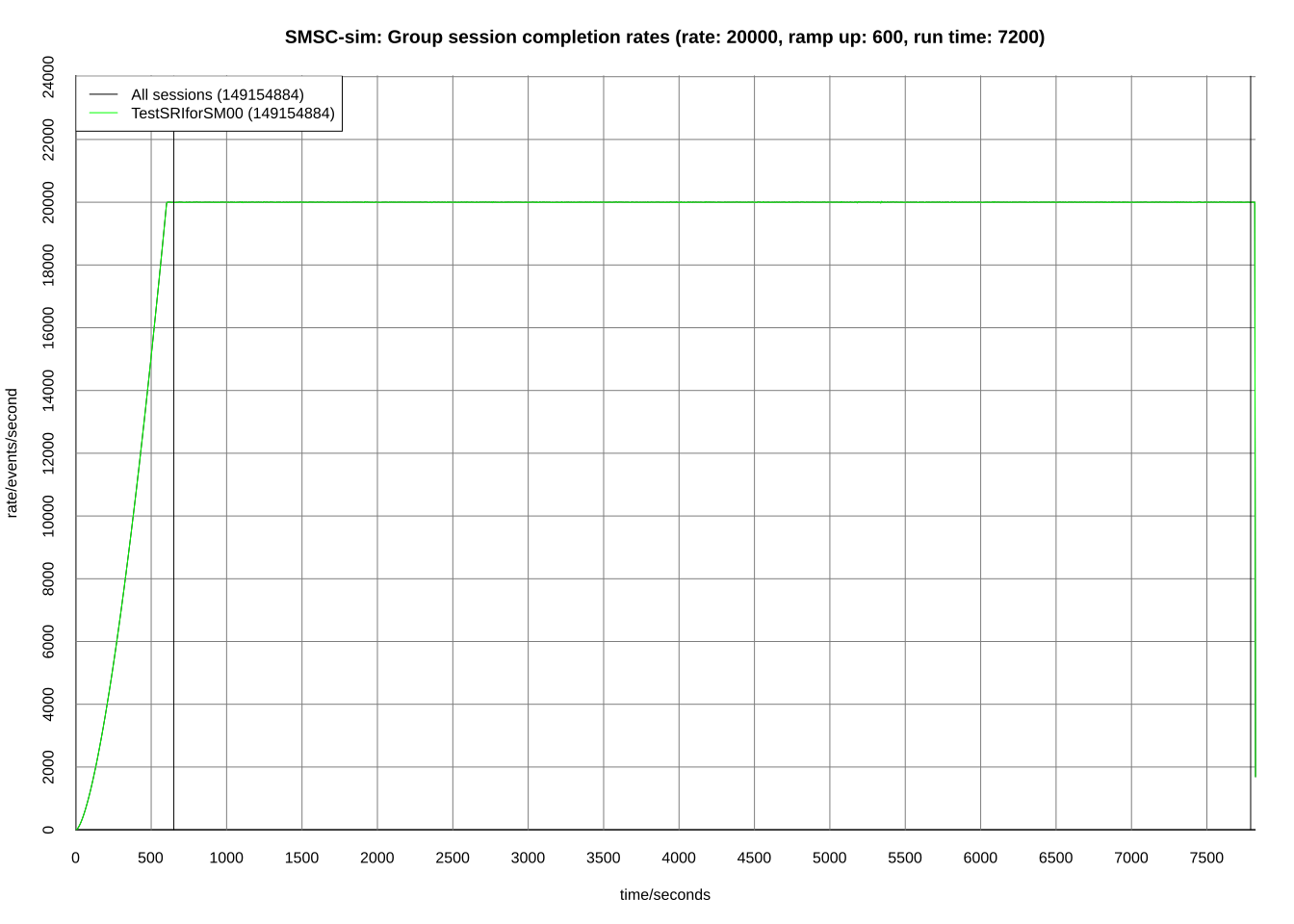Click the 7500 tick label on the x-axis
Image resolution: width=1294 pixels, height=924 pixels.
tap(1207, 857)
